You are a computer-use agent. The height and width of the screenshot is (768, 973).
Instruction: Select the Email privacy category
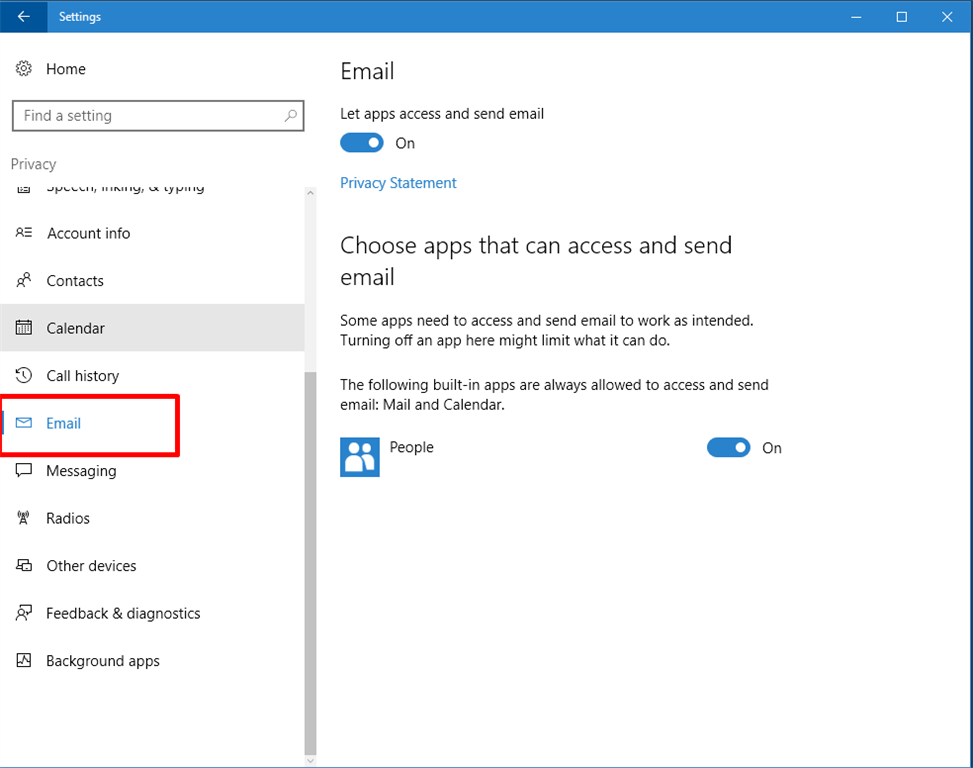point(63,423)
